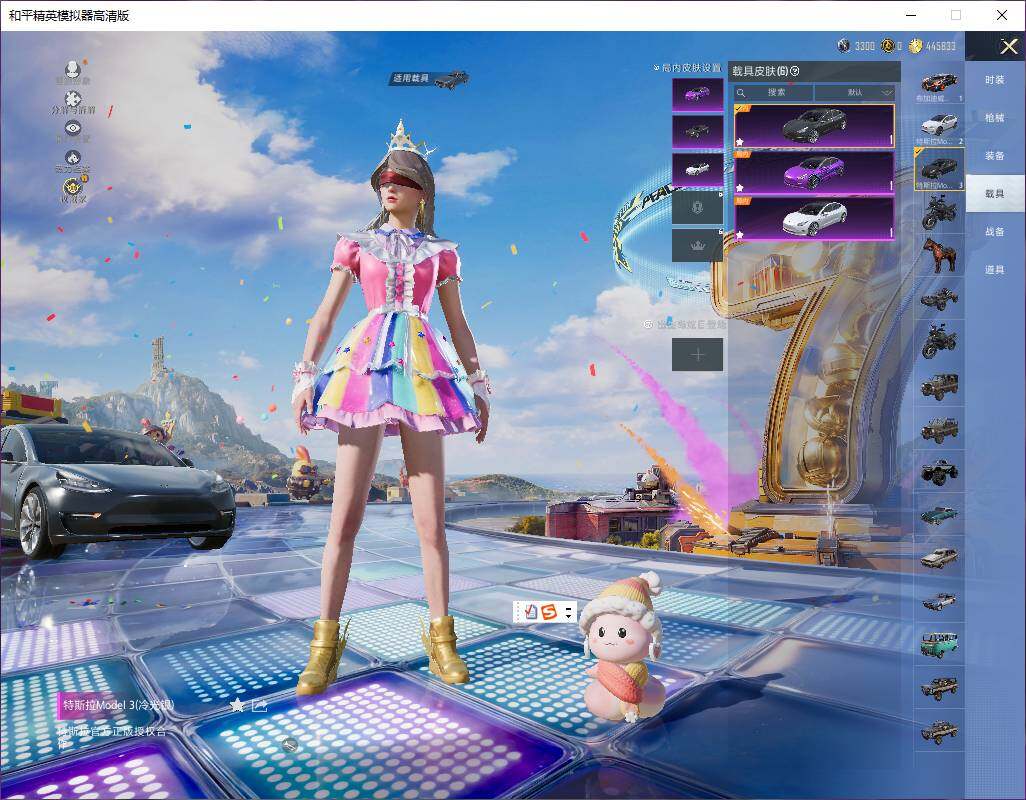The image size is (1026, 800).
Task: Add an item with the plus slot
Action: [x=698, y=355]
